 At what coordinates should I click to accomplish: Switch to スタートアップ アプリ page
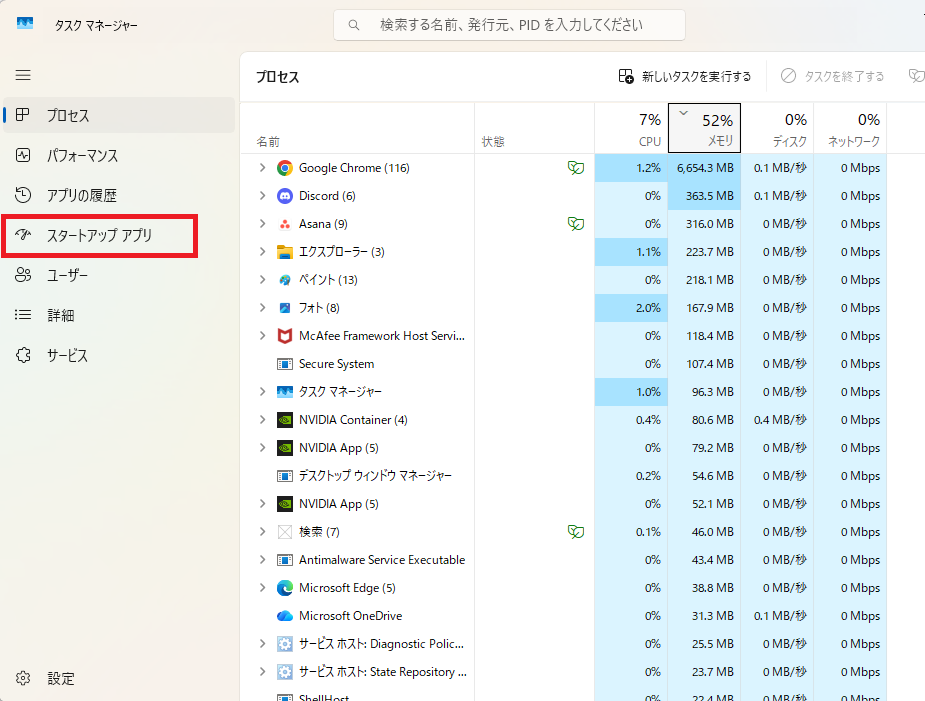99,236
